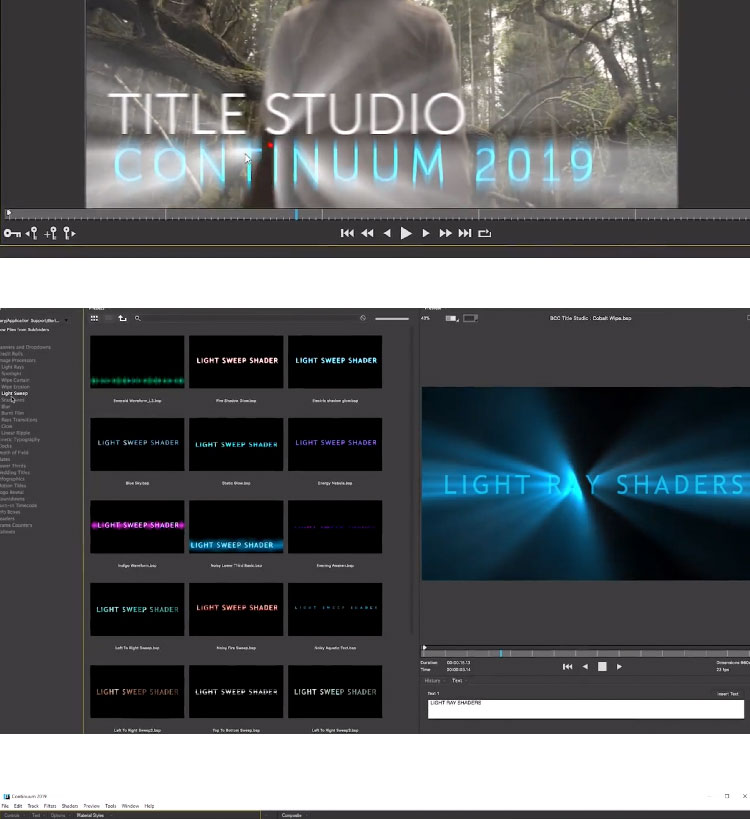Select the Kinetic Typography category
The image size is (750, 819).
coord(20,440)
